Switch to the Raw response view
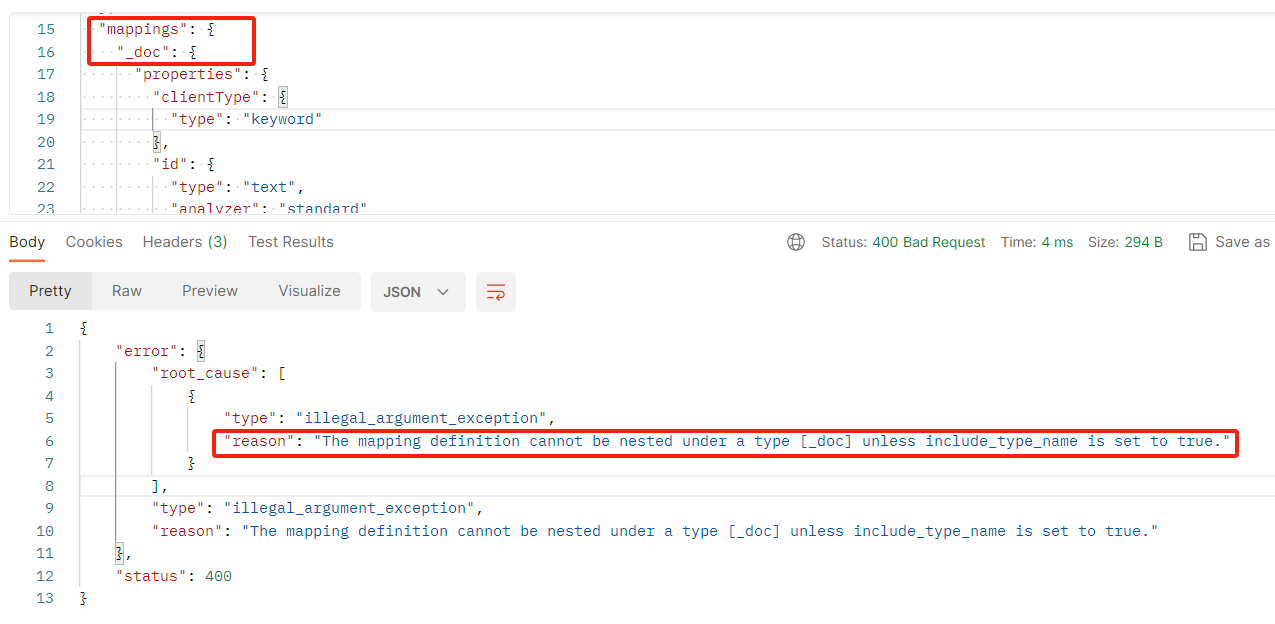 click(126, 291)
